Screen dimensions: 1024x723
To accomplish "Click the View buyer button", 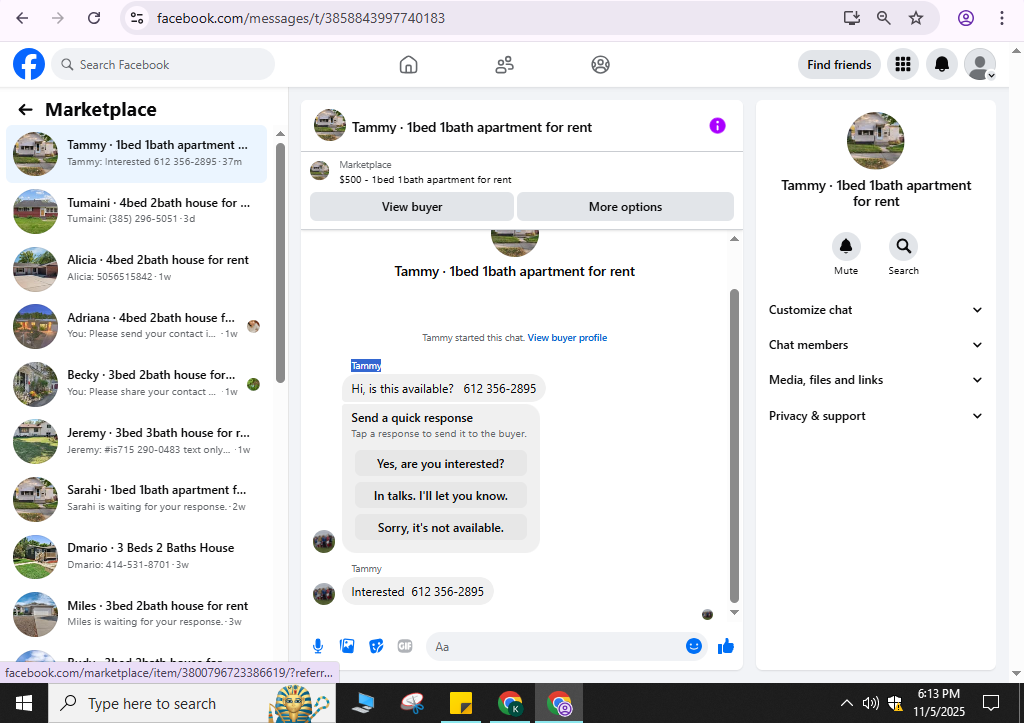I will tap(411, 206).
